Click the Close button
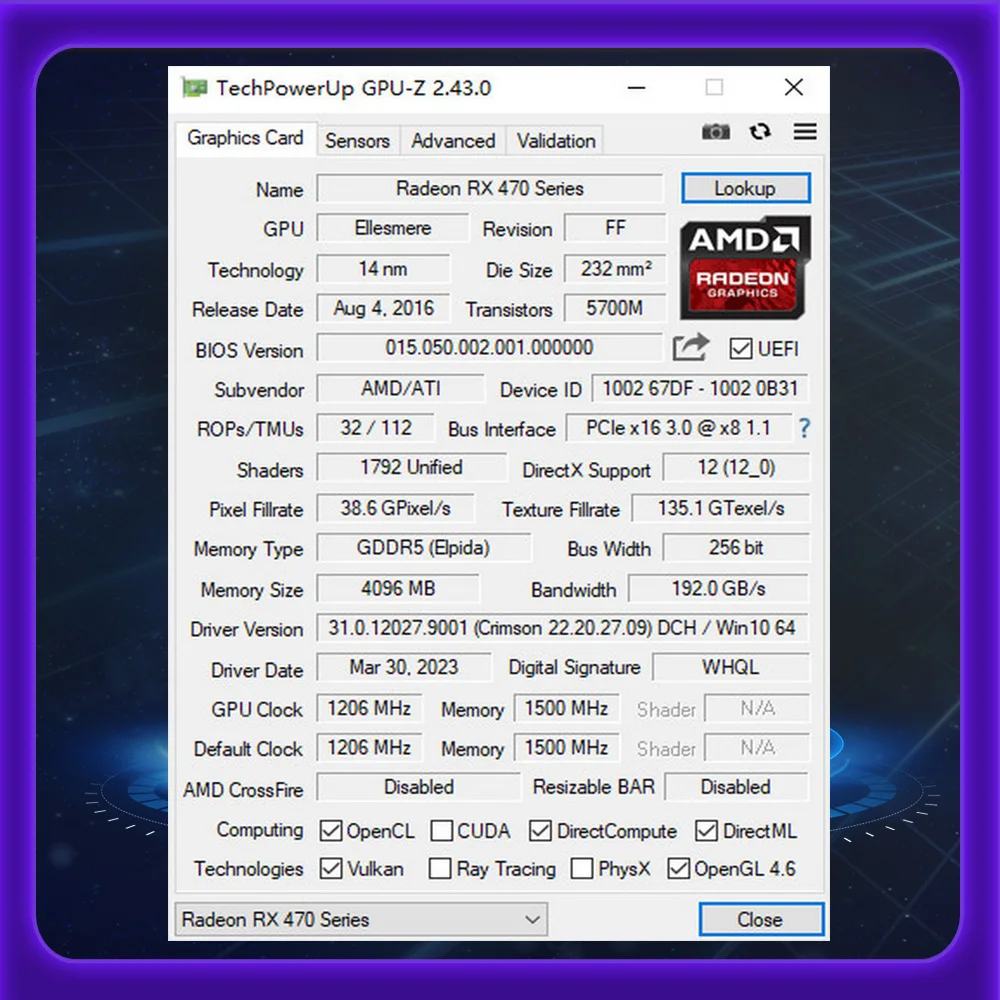Viewport: 1000px width, 1000px height. tap(761, 918)
